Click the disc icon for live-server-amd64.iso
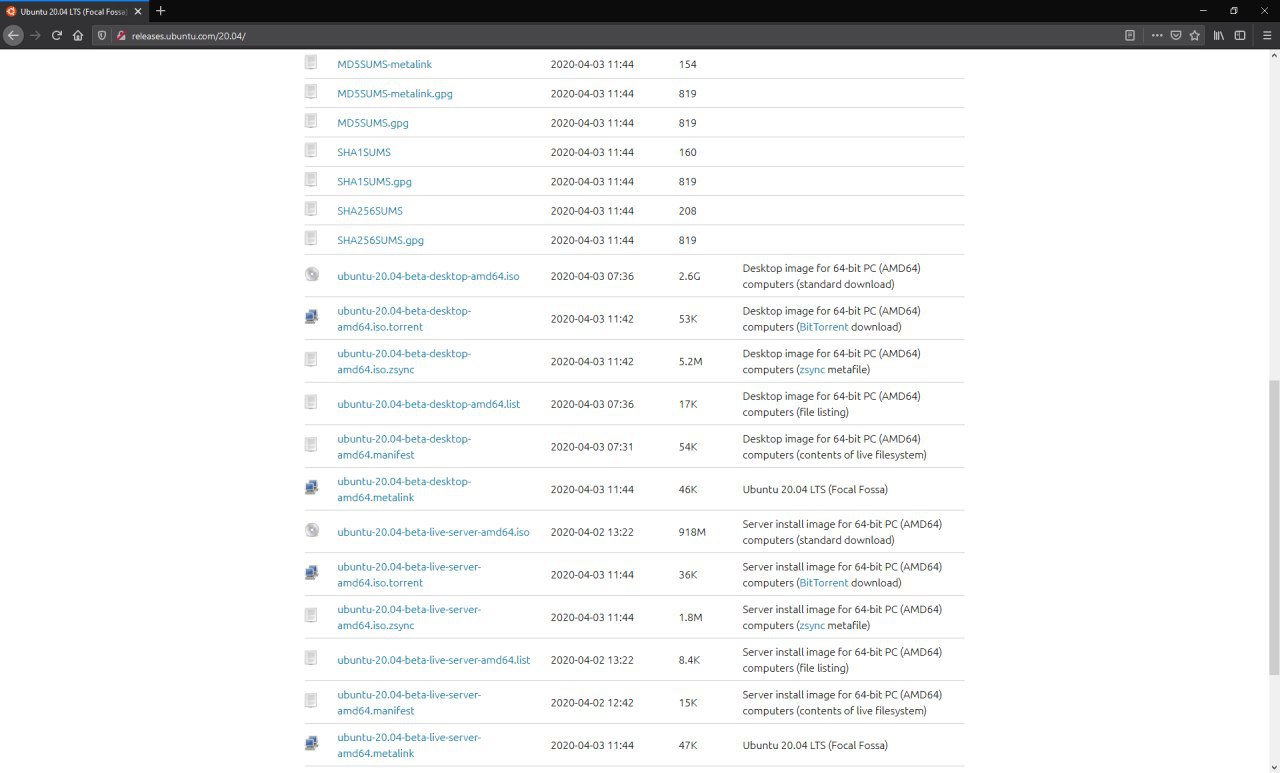The height and width of the screenshot is (773, 1280). tap(312, 531)
